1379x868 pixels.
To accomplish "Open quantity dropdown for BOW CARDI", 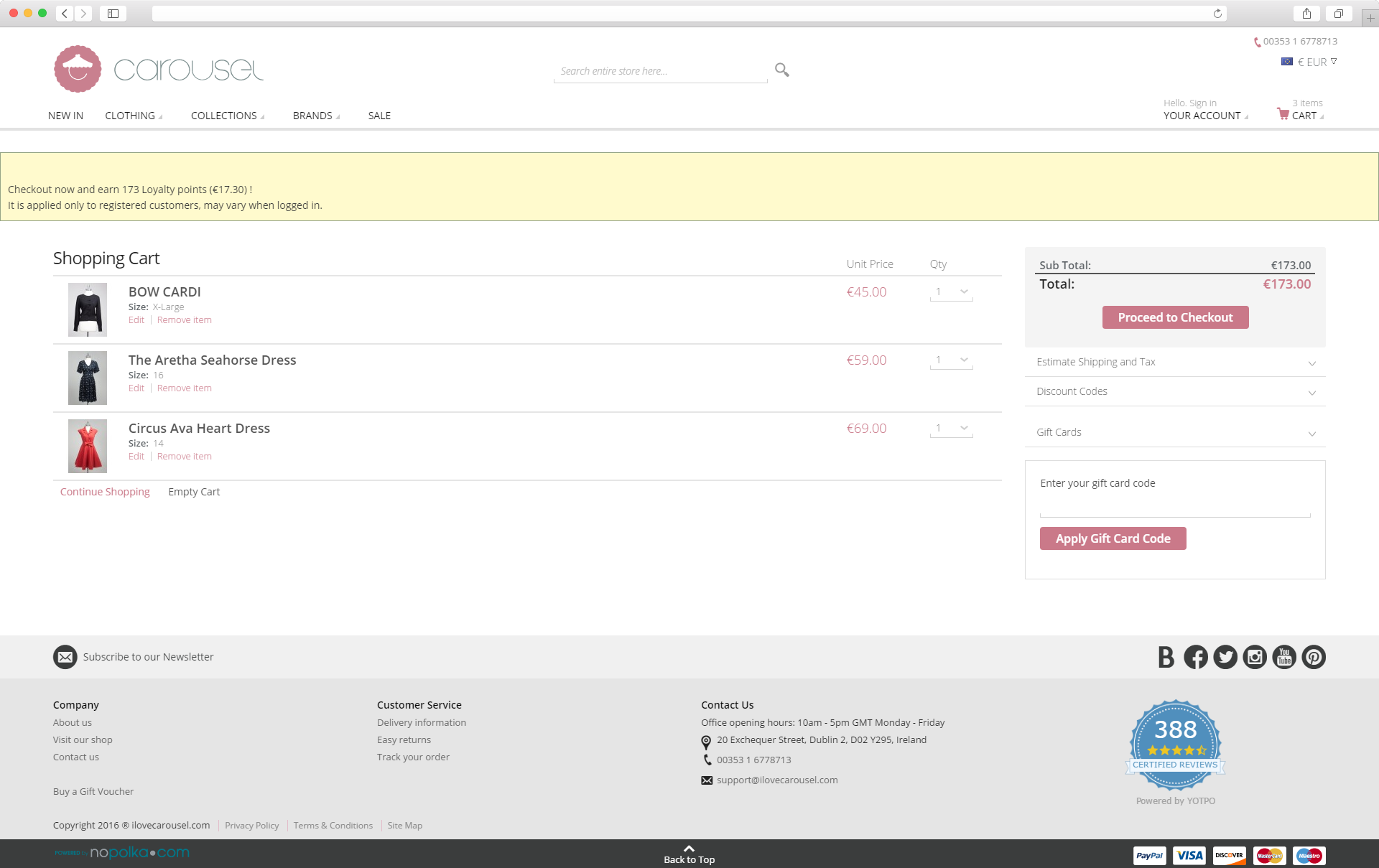I will pos(951,291).
